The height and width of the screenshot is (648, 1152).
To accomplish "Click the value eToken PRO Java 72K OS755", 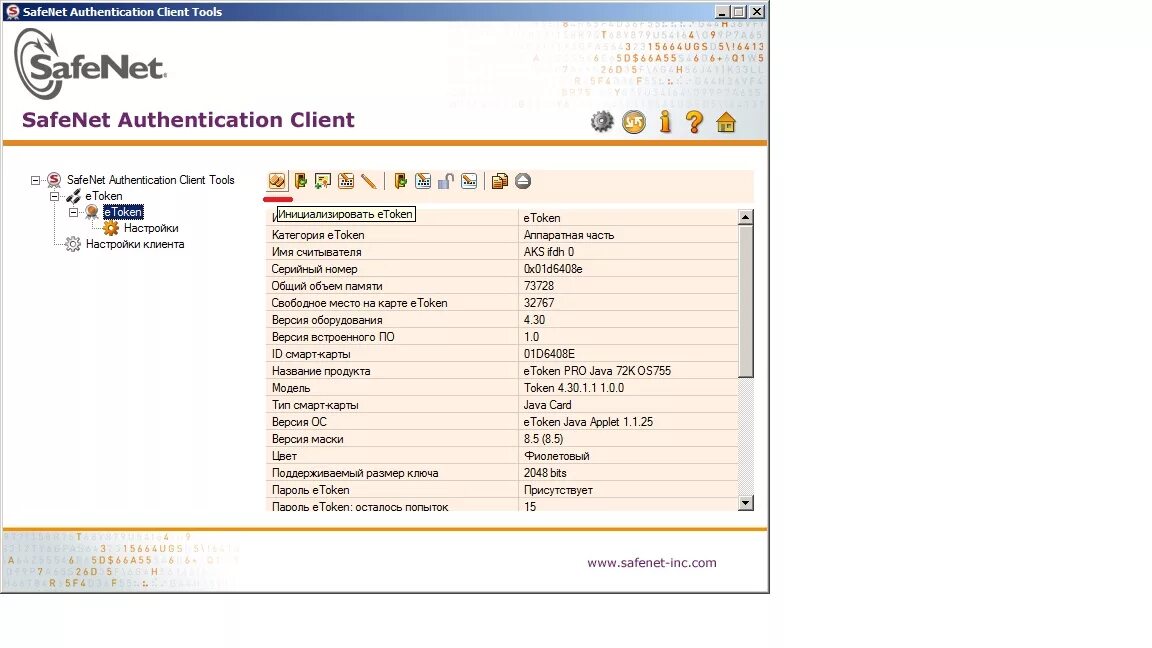I will tap(597, 371).
